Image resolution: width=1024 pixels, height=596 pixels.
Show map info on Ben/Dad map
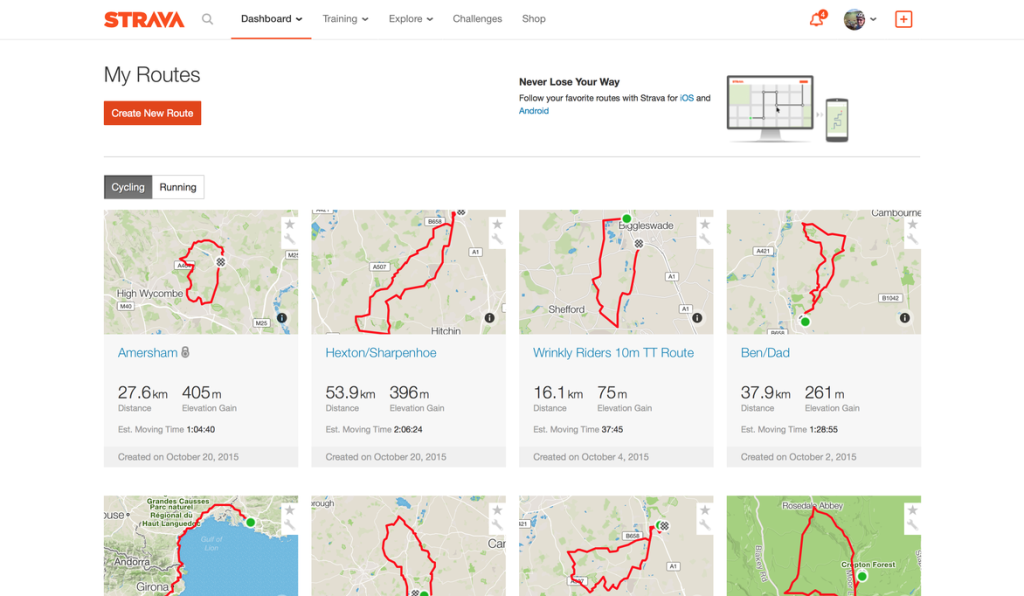click(x=904, y=318)
